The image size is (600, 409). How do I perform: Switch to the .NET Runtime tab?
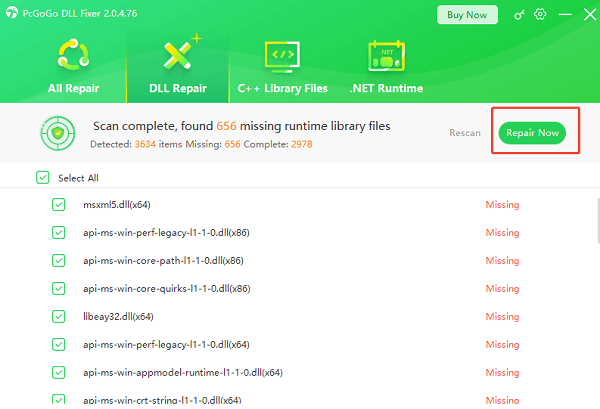point(385,88)
